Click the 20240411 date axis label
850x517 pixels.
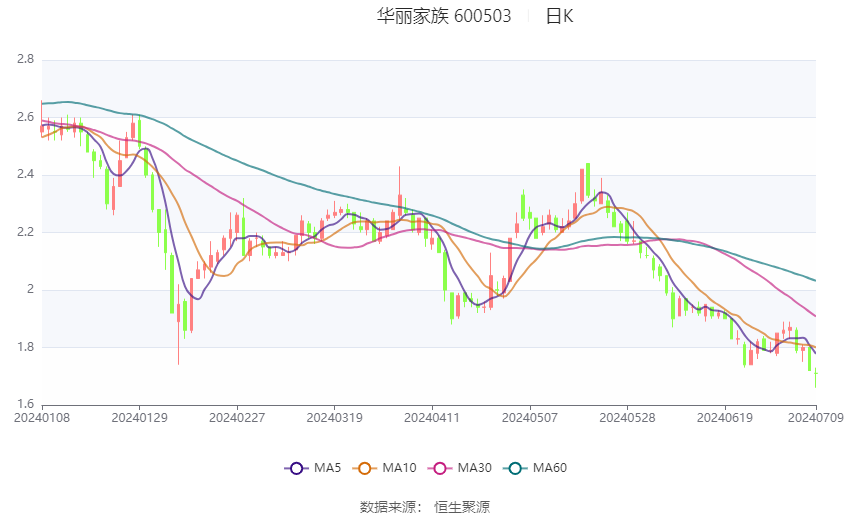click(x=432, y=418)
